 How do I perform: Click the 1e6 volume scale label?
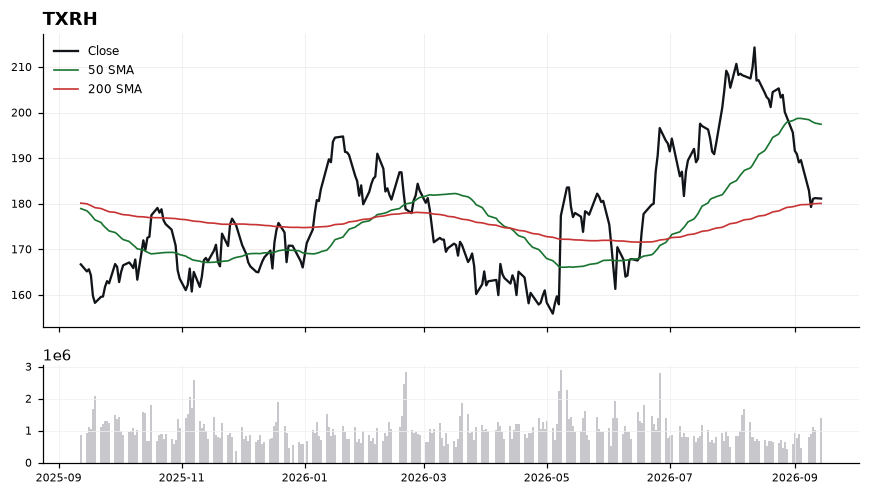pos(57,356)
